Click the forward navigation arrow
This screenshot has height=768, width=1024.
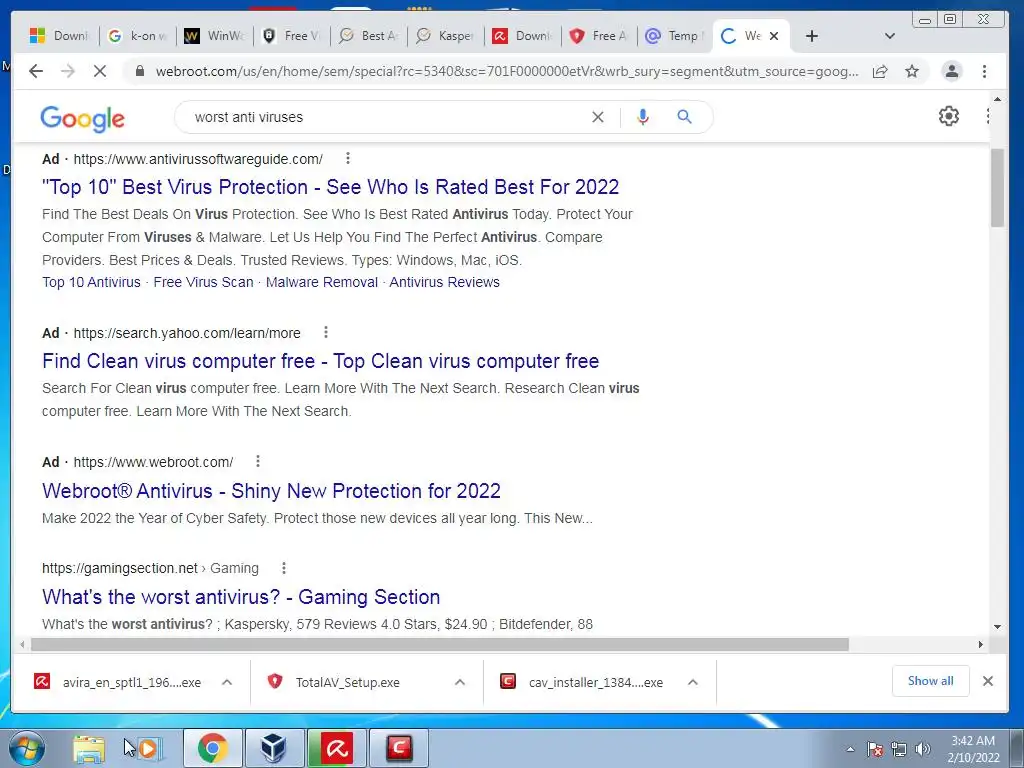[x=68, y=71]
